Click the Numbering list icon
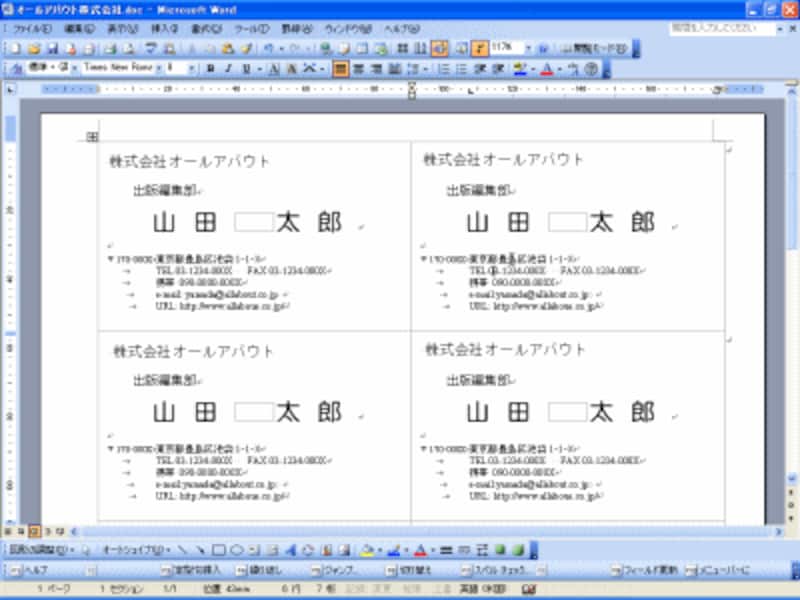The width and height of the screenshot is (800, 600). pos(443,68)
